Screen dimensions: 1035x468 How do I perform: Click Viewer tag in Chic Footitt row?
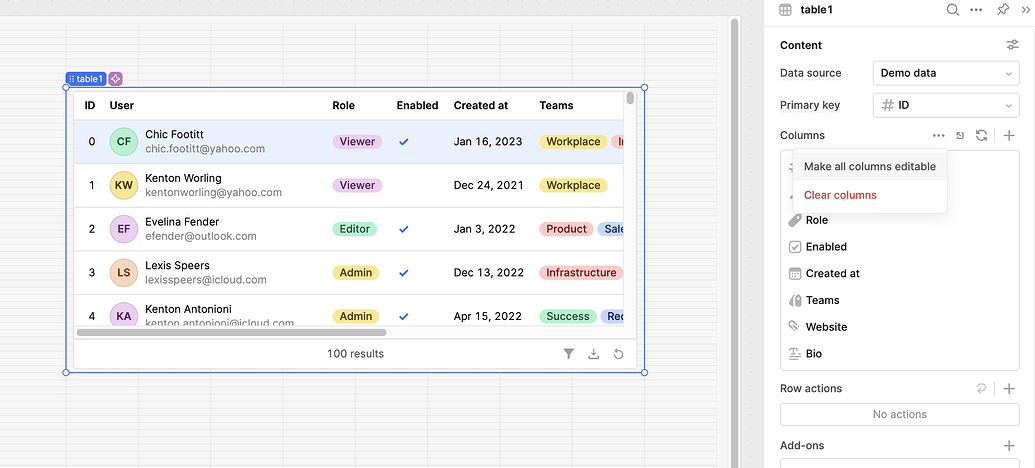click(357, 141)
